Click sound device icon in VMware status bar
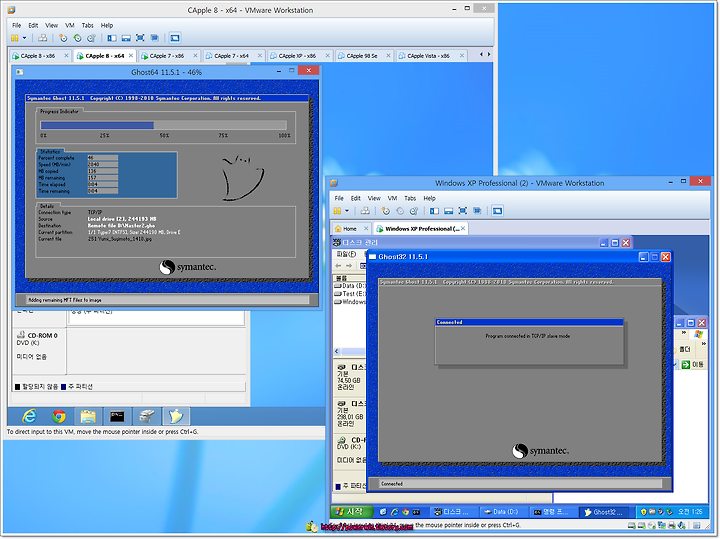Screen dimensions: 720x539 pos(682,525)
